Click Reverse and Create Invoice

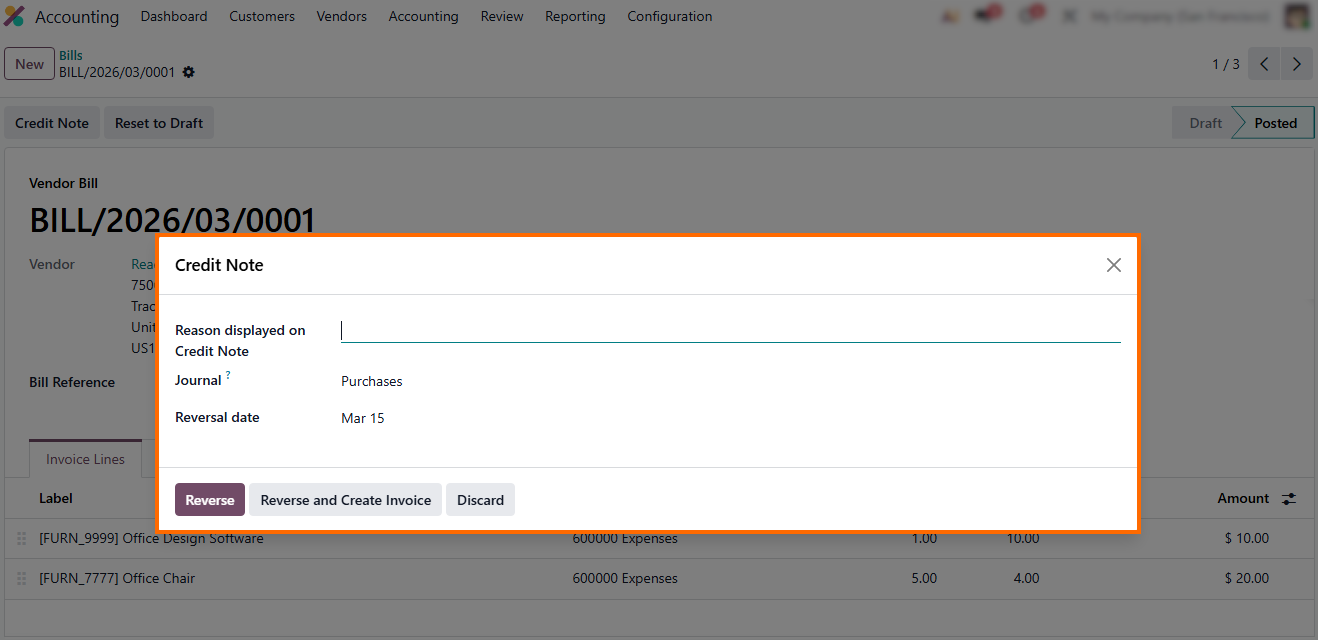tap(345, 500)
